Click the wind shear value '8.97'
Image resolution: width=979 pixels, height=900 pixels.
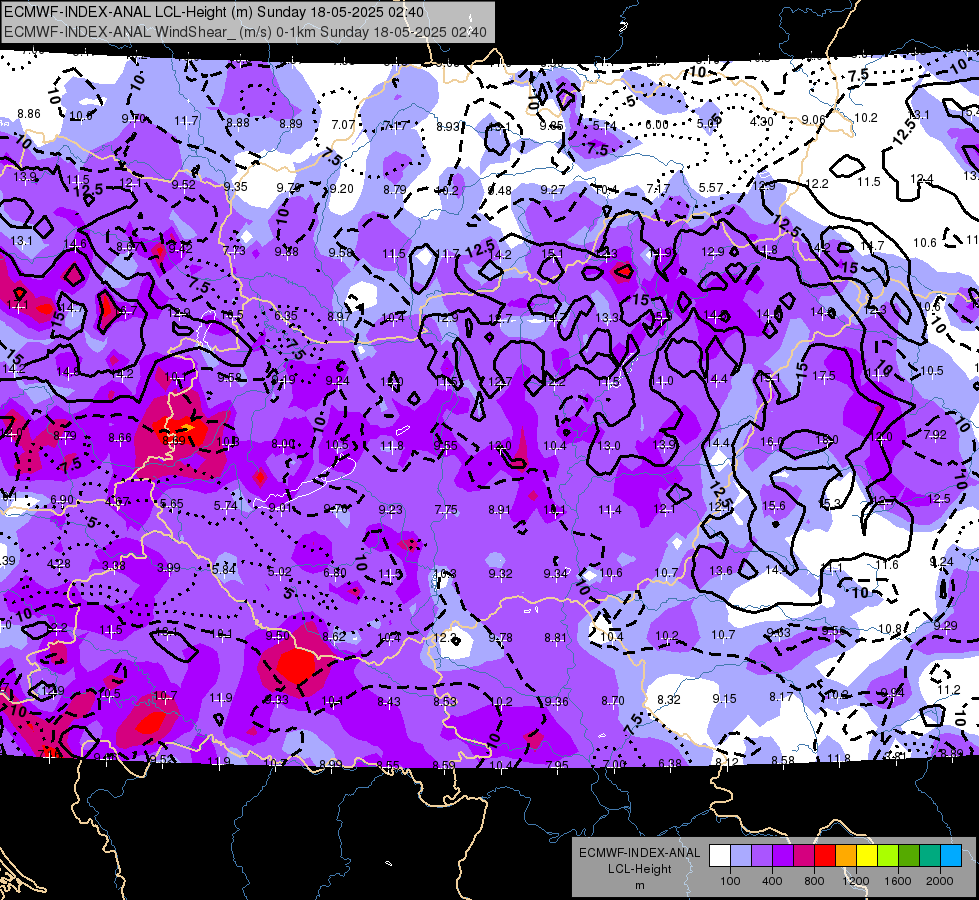tap(339, 317)
